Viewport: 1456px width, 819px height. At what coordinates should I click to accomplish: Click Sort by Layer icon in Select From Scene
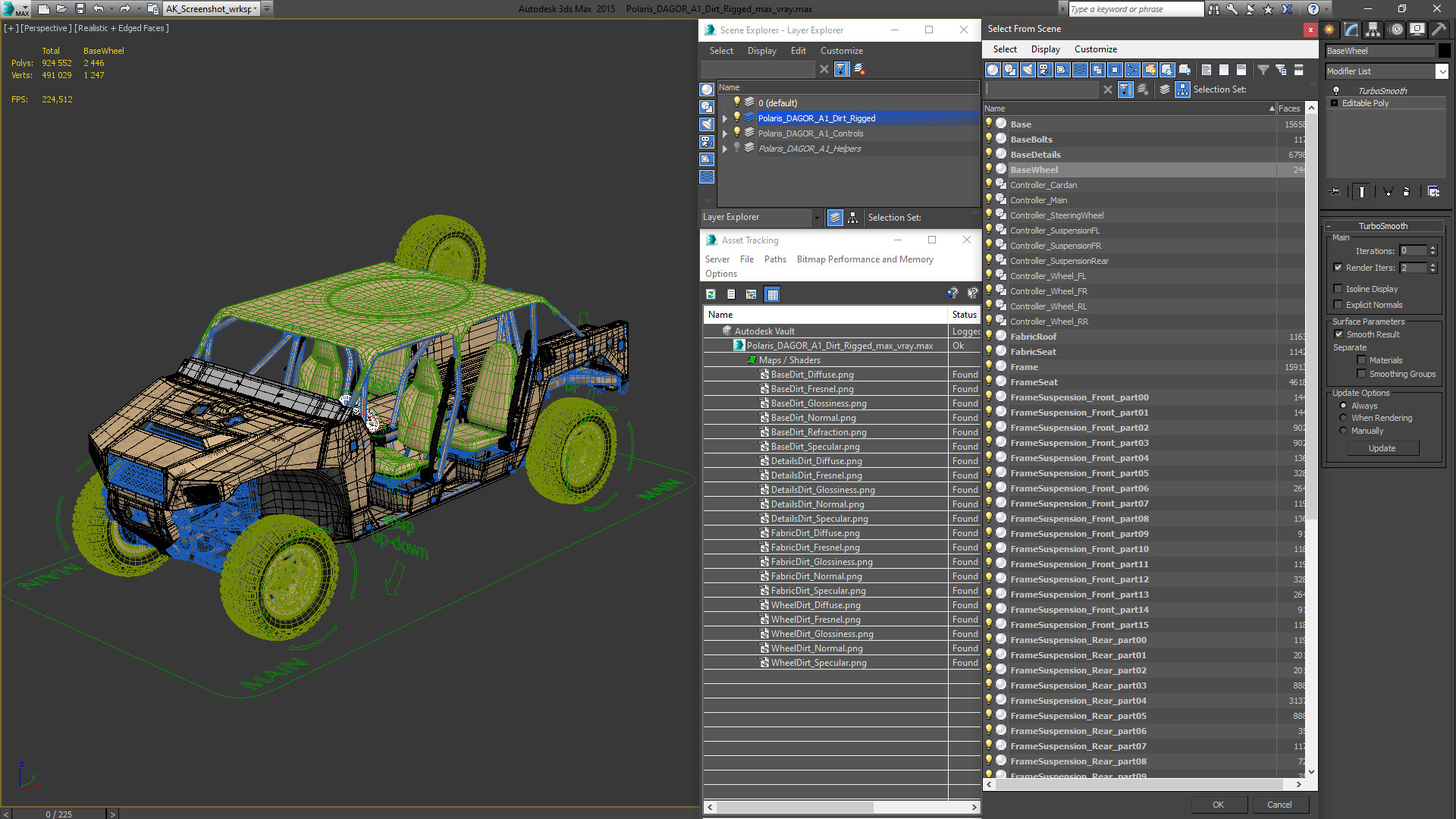[x=1165, y=89]
